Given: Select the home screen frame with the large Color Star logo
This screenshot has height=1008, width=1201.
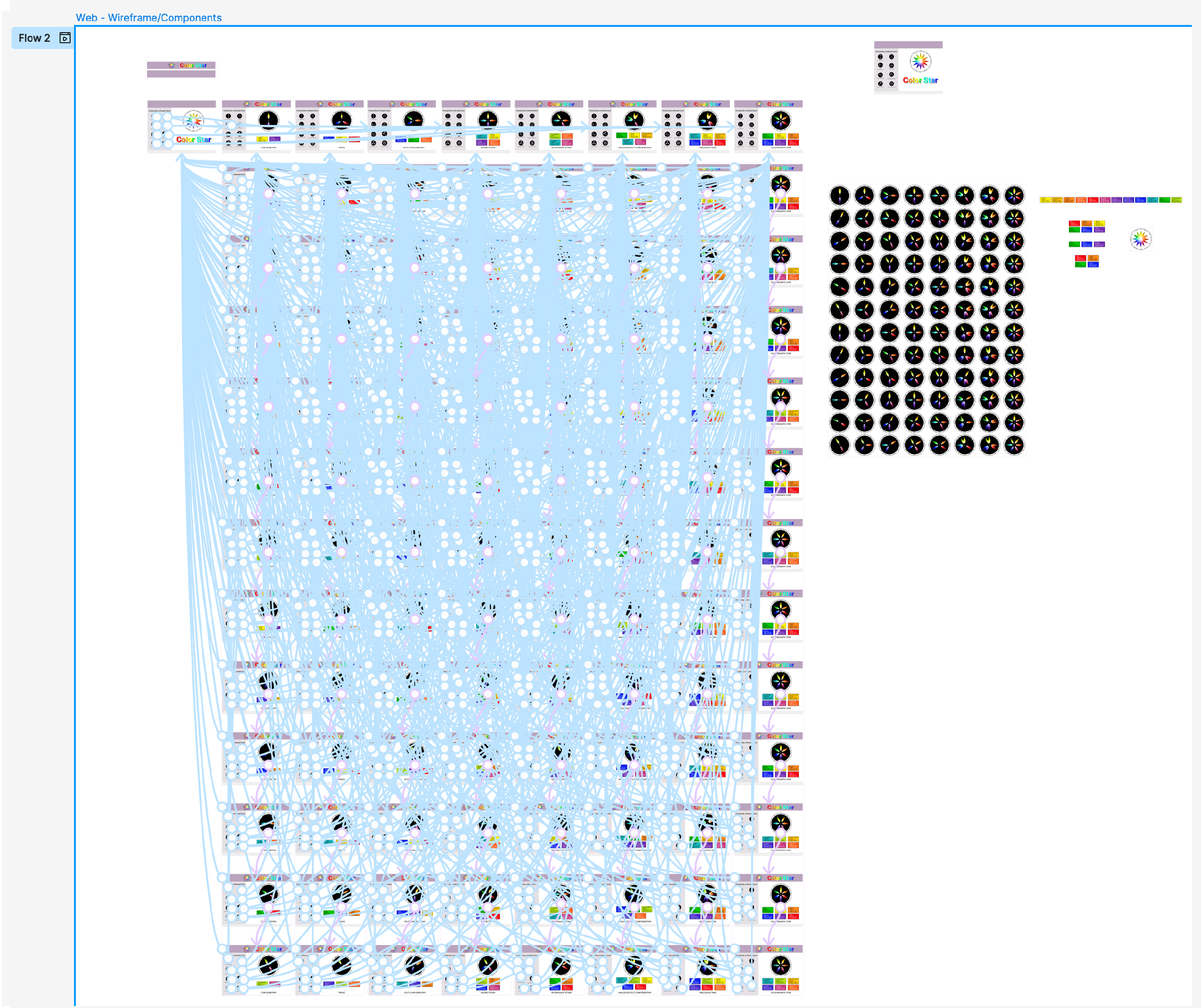Looking at the screenshot, I should [181, 127].
